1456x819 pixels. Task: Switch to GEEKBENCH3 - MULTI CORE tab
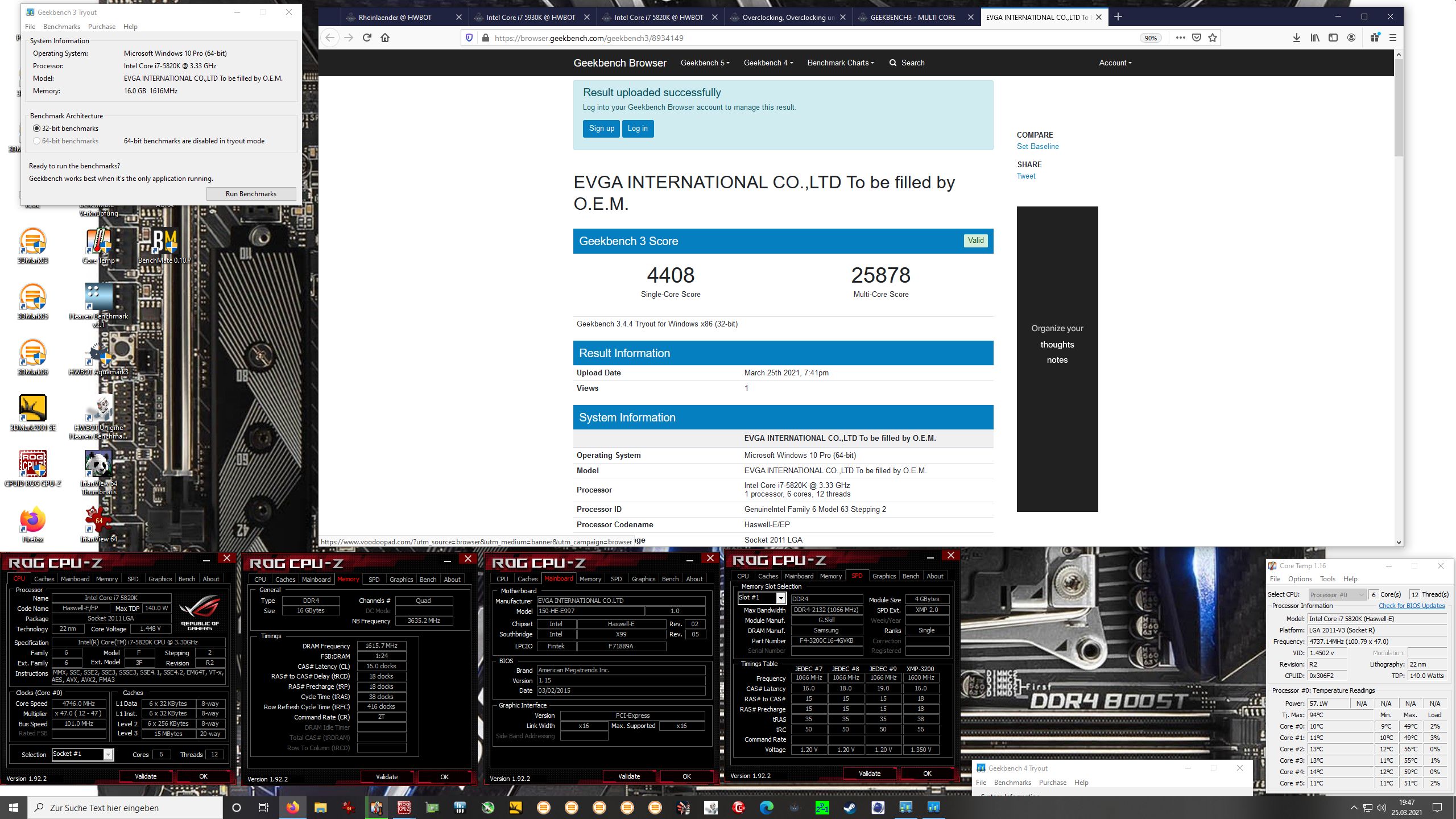click(x=916, y=17)
